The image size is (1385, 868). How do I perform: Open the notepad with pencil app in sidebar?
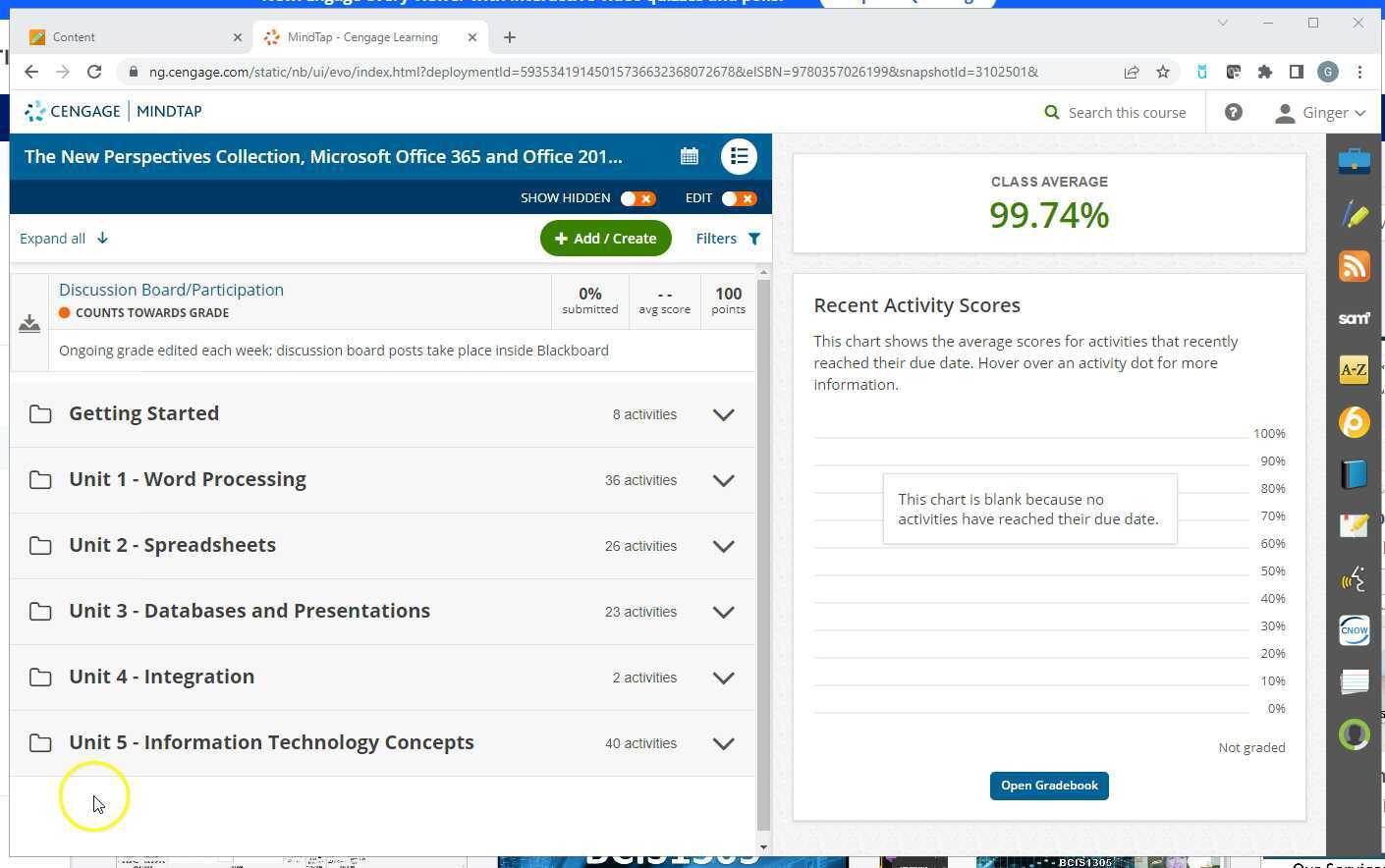(x=1354, y=526)
